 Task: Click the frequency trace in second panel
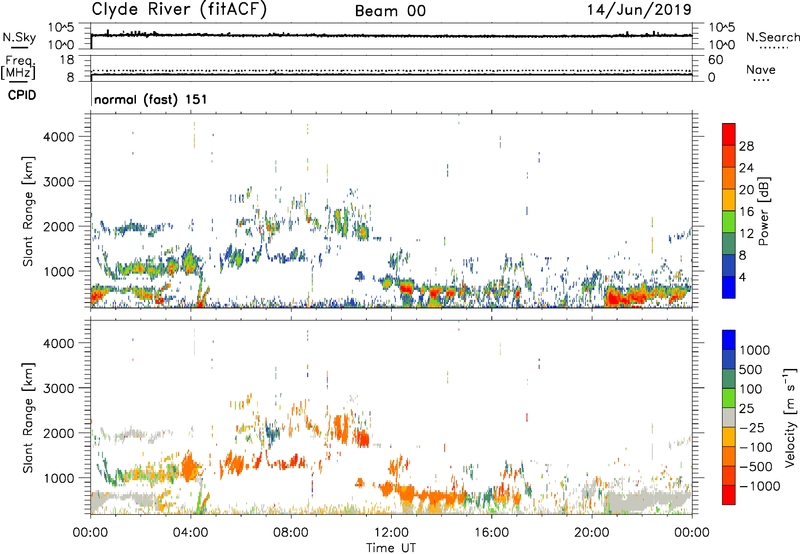(391, 74)
